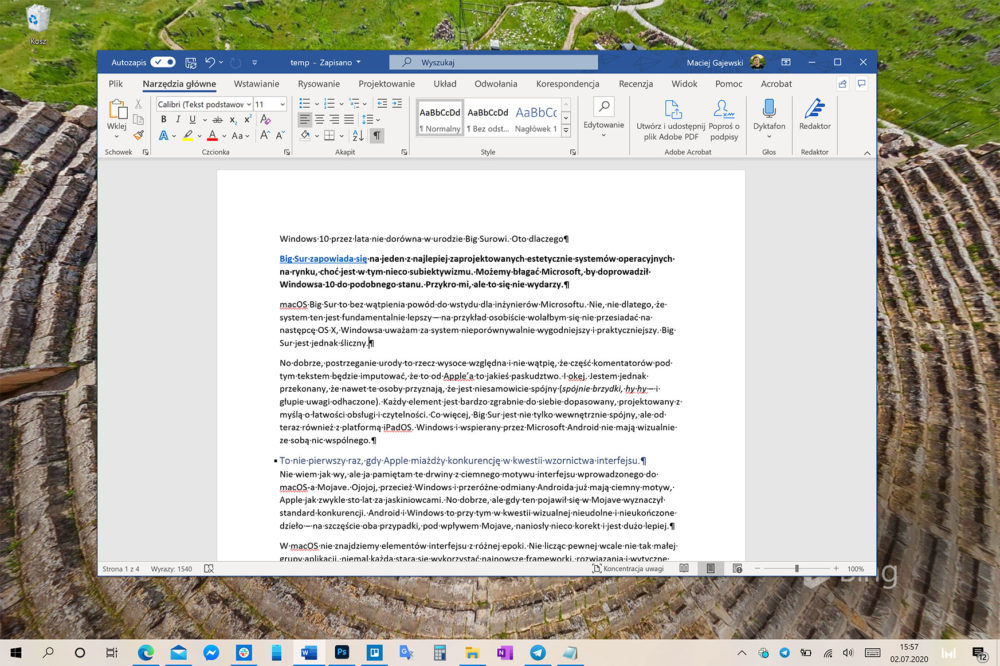
Task: Toggle bold formatting in Czcionka group
Action: pyautogui.click(x=163, y=120)
